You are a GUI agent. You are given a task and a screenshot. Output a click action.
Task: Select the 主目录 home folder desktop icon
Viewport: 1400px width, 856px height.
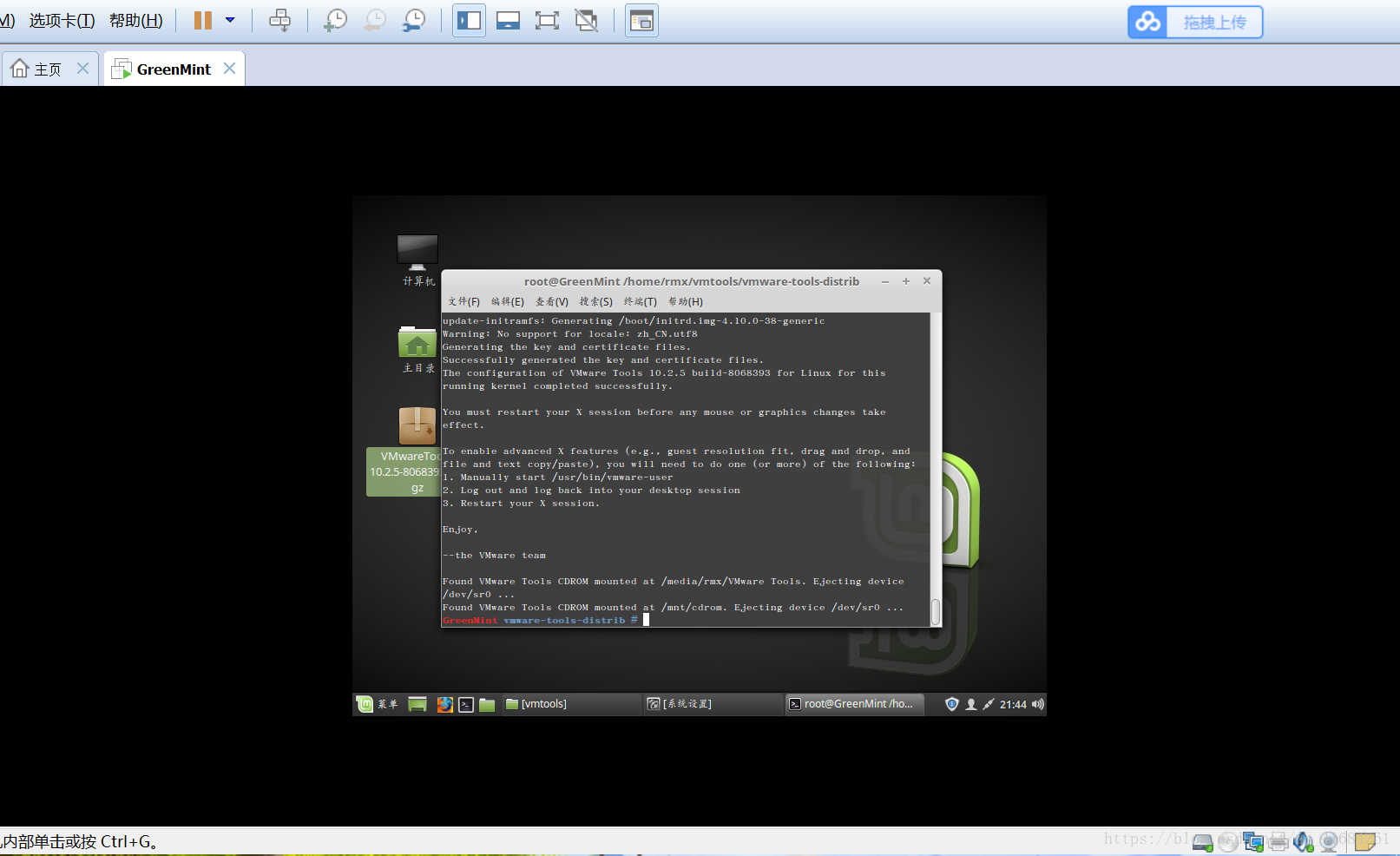(417, 349)
